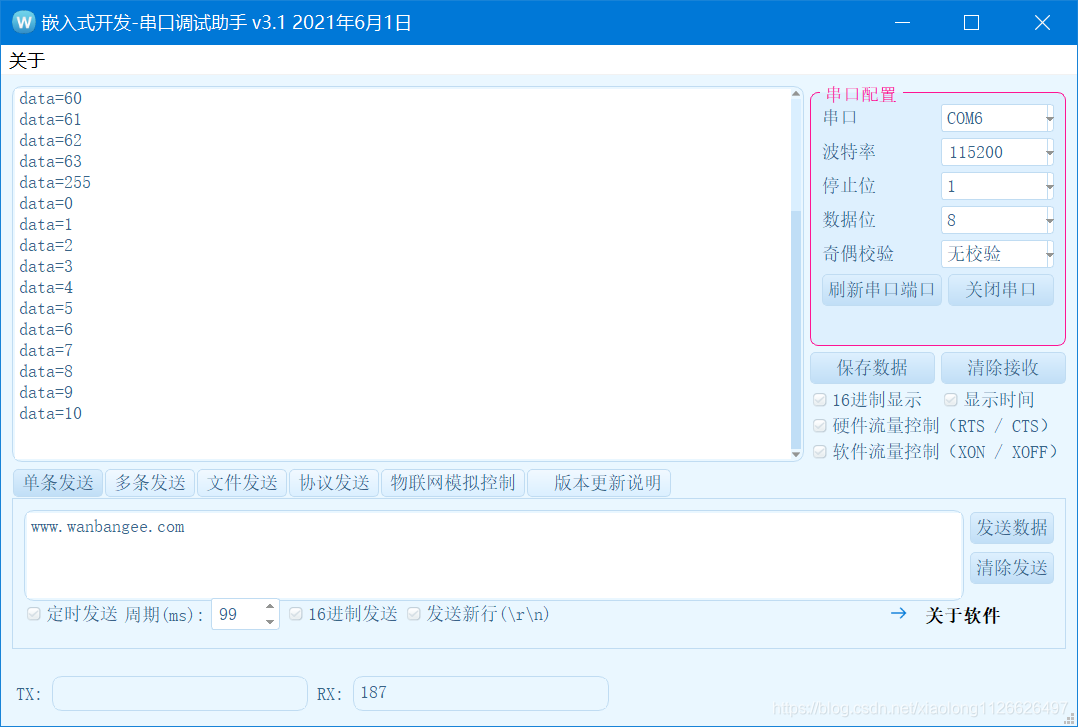Click 发送数据 to send the message
This screenshot has width=1078, height=727.
(1011, 528)
